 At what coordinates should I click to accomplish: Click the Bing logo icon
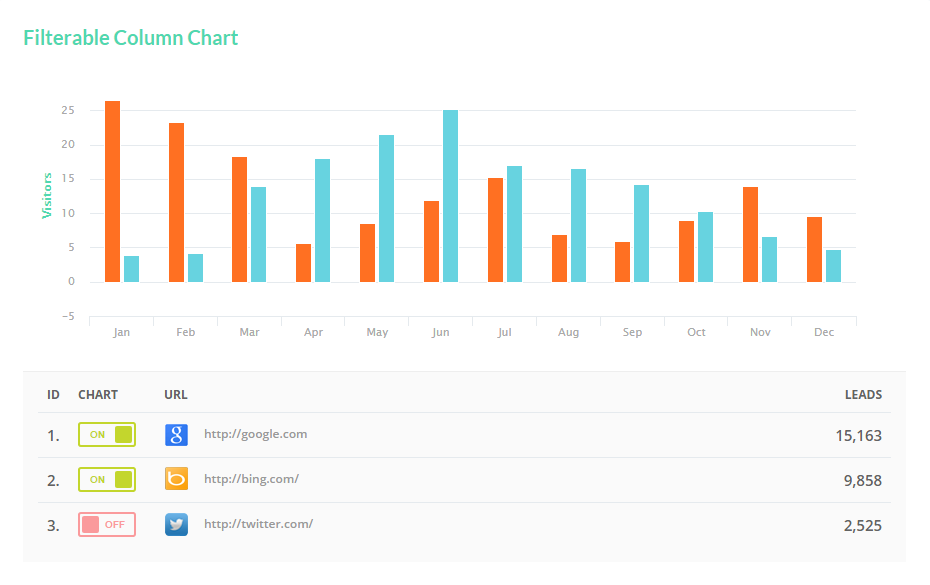176,479
